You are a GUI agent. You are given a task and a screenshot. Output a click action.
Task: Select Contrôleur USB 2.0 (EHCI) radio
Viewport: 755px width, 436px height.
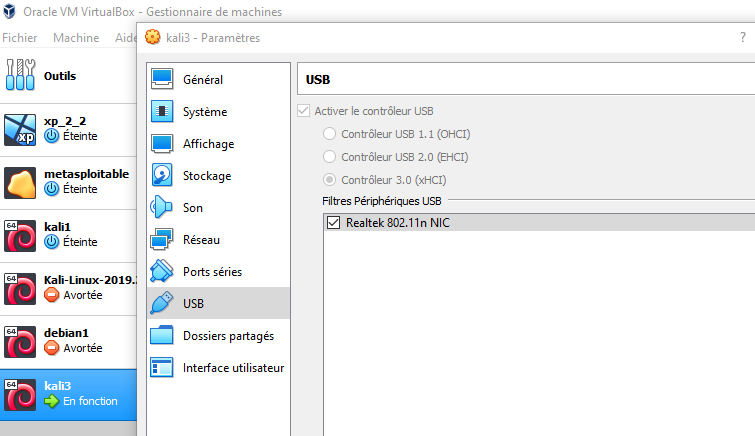[329, 157]
